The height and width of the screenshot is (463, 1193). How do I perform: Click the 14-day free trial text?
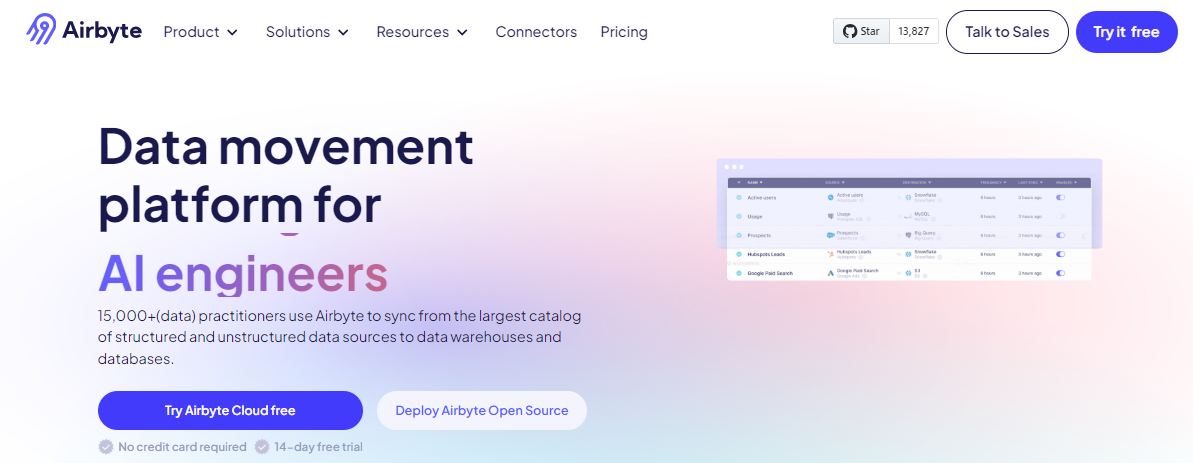(x=319, y=446)
